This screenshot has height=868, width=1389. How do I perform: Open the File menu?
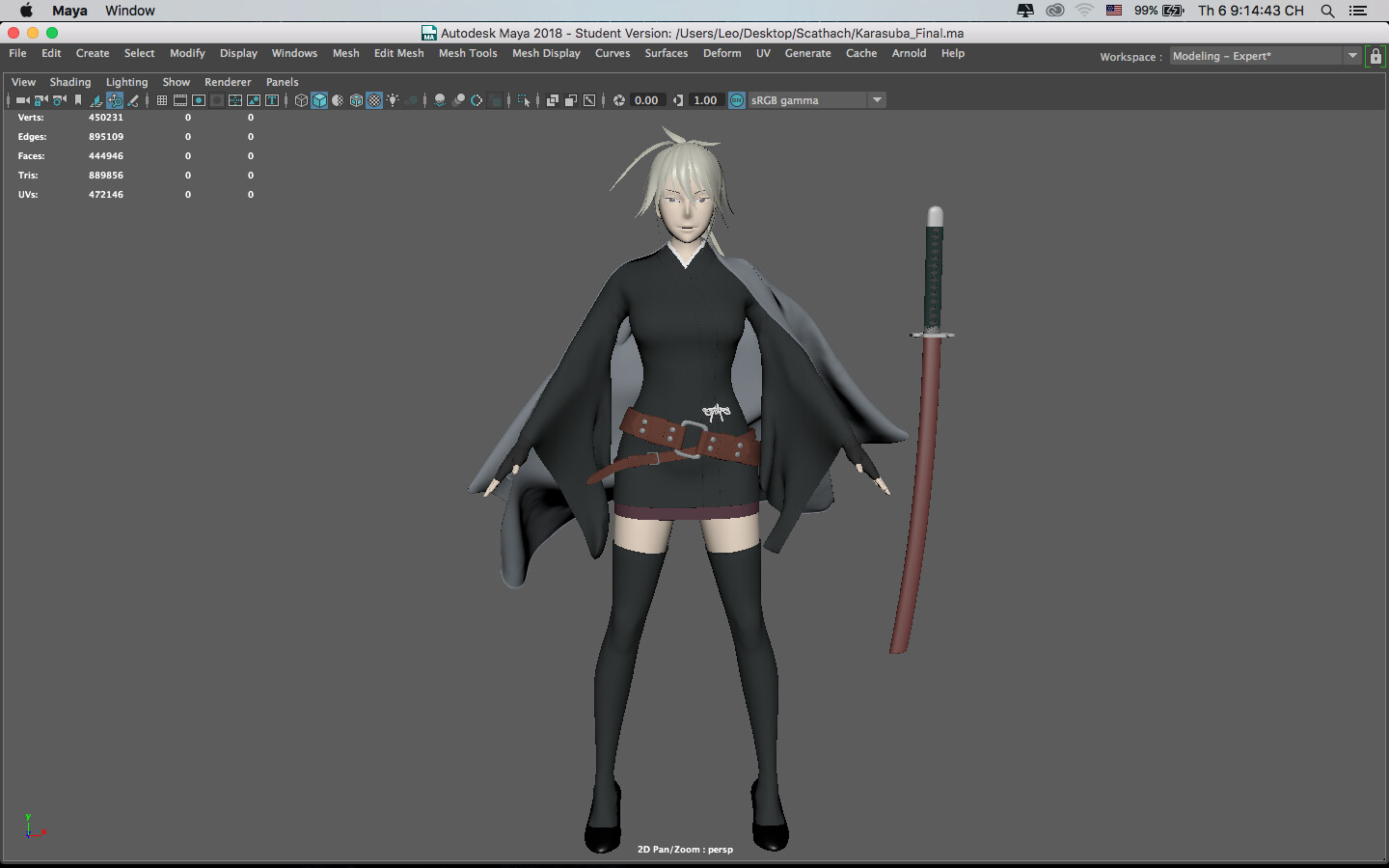pos(17,53)
